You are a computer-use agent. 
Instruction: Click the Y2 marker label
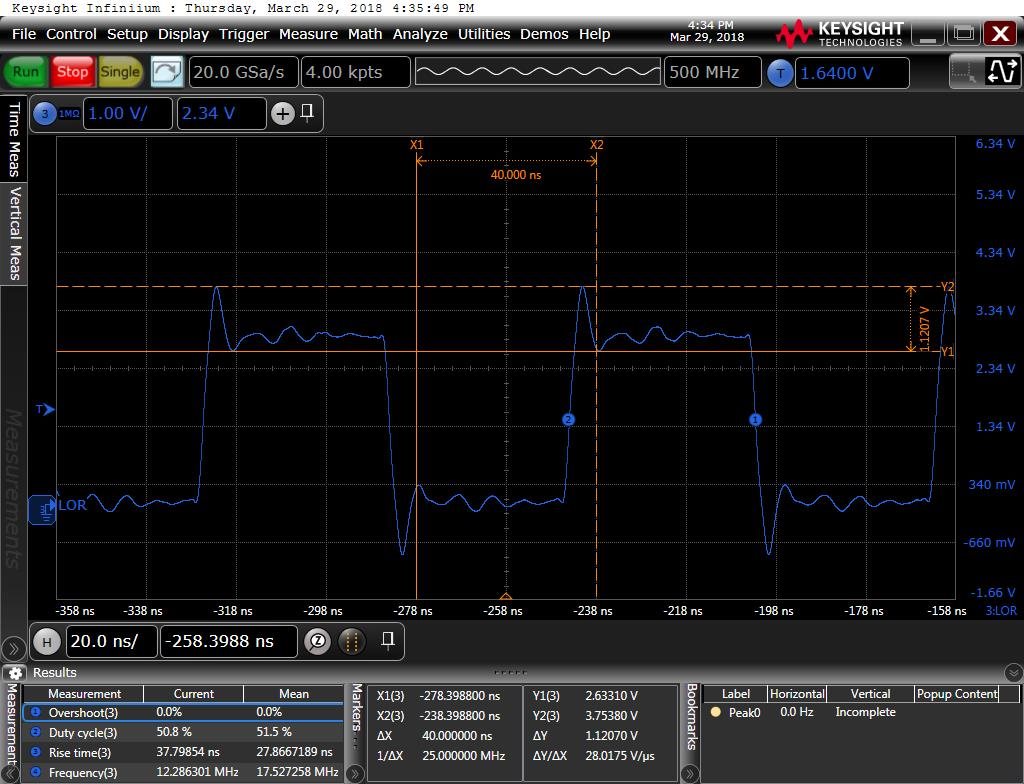pos(948,287)
